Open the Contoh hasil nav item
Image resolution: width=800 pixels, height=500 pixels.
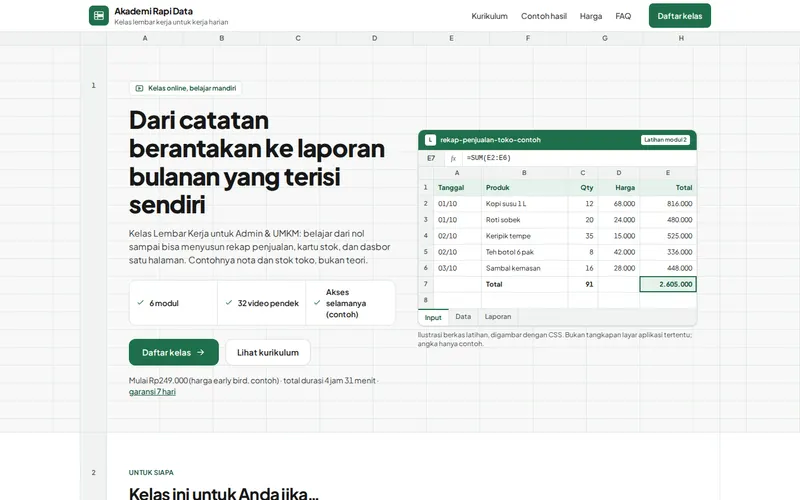click(544, 16)
